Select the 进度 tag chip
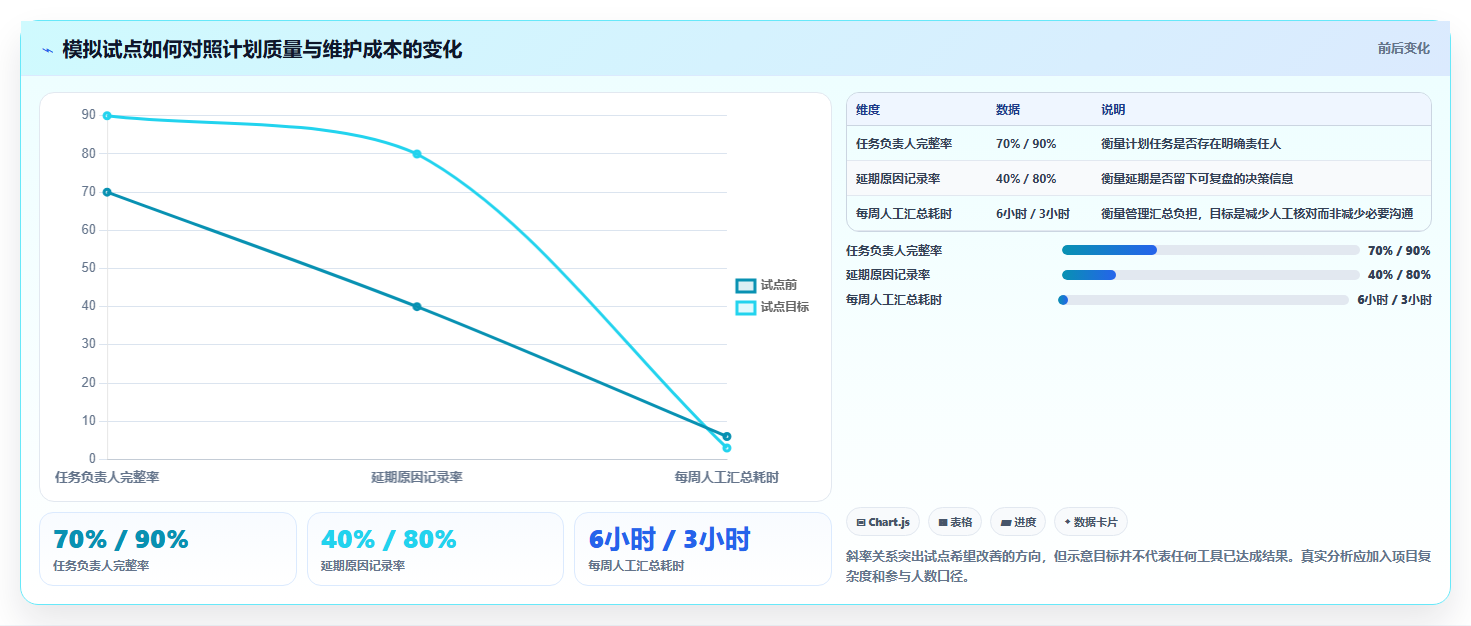The image size is (1471, 626). (1018, 522)
